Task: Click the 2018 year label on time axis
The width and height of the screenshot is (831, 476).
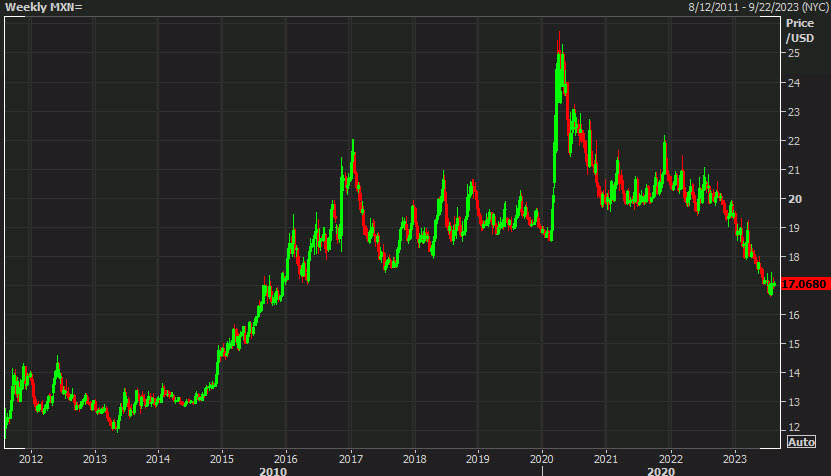Action: pyautogui.click(x=414, y=459)
